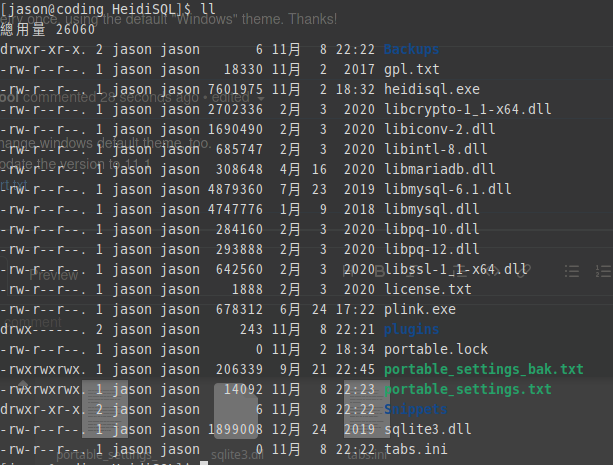
Task: Click the file size 2702336
Action: (x=235, y=109)
